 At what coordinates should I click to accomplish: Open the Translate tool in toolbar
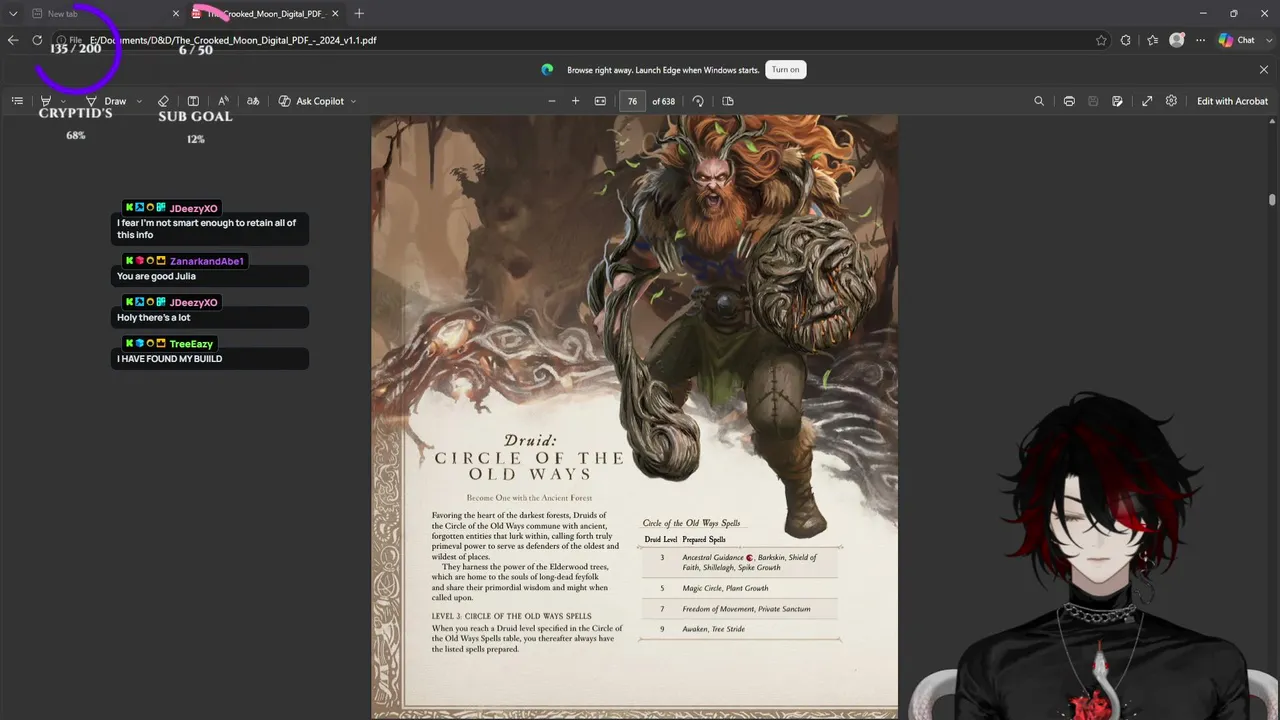(253, 101)
